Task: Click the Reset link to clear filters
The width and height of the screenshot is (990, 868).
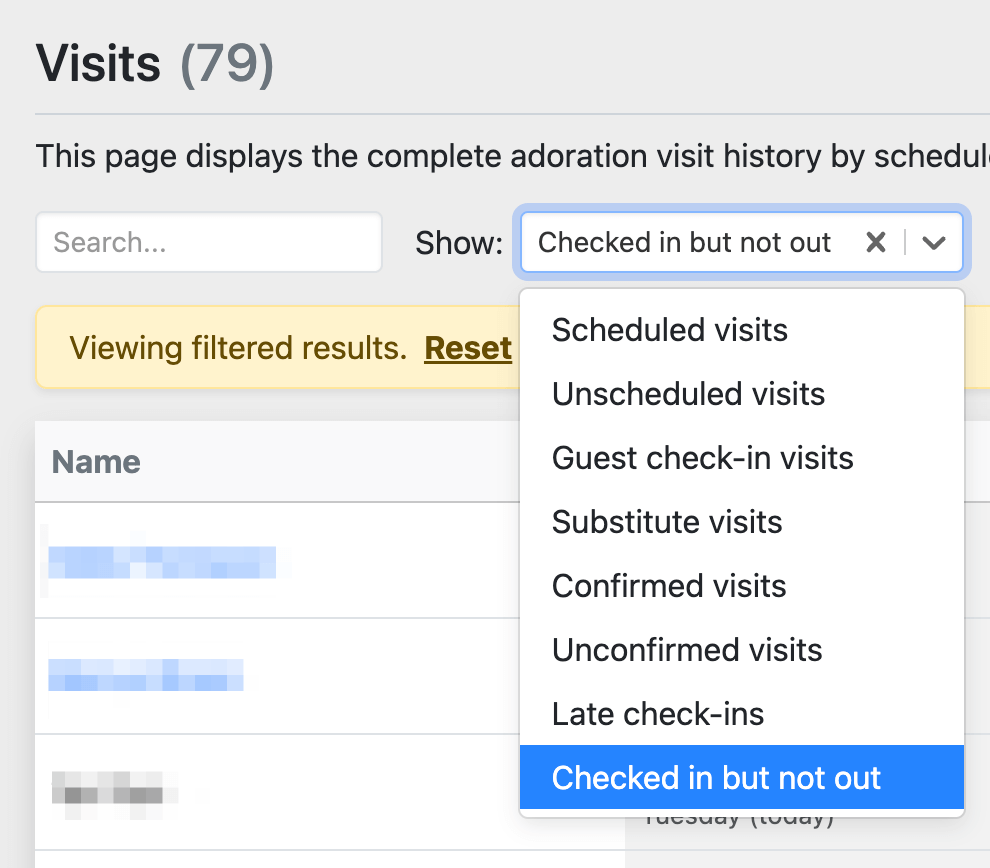Action: point(468,348)
